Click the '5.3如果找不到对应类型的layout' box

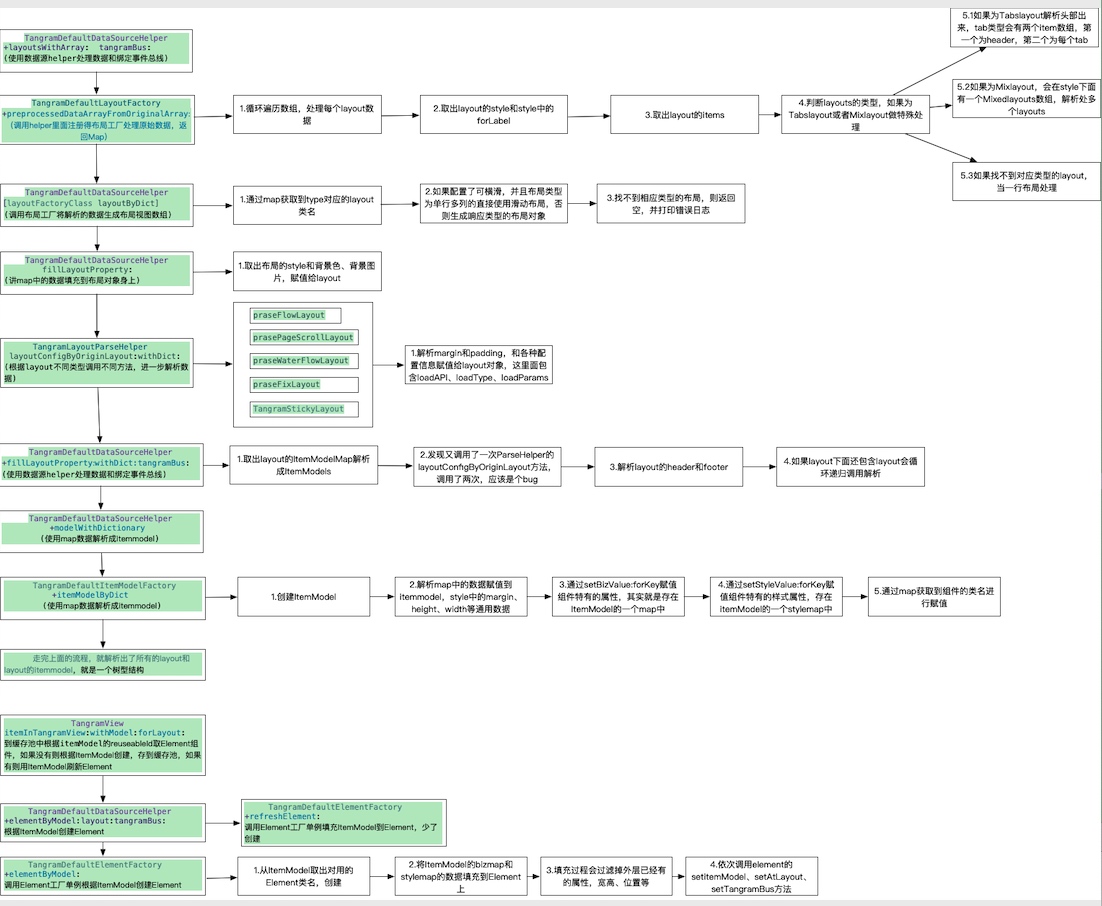[1026, 181]
